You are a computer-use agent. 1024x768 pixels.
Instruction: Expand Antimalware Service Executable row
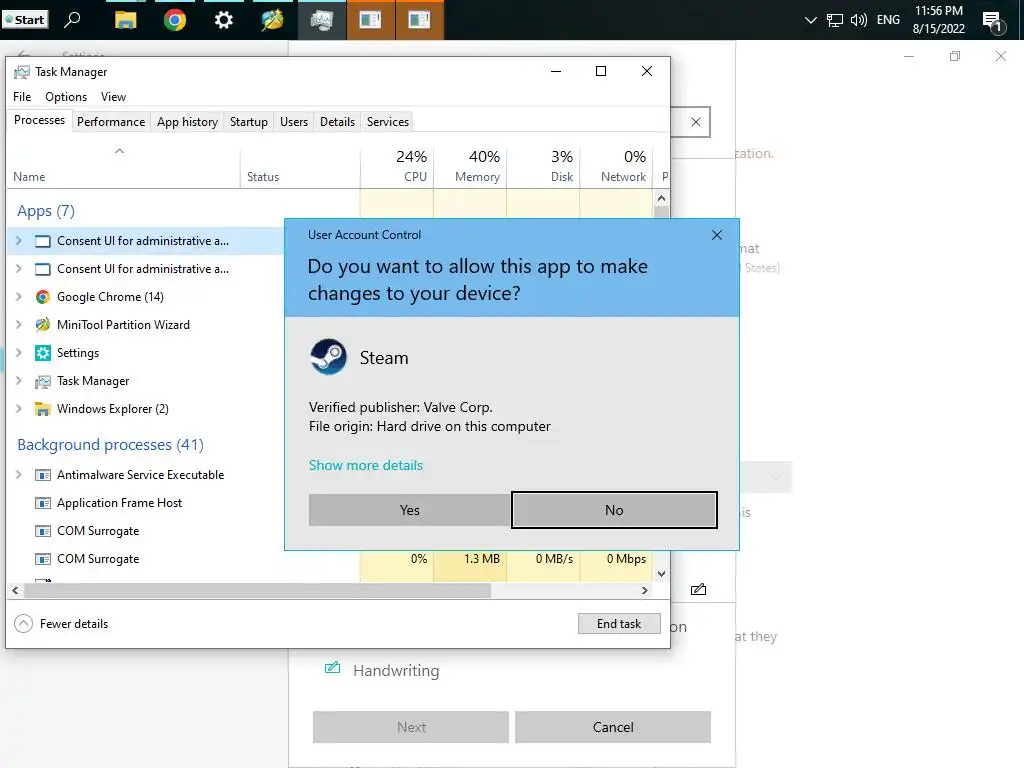[18, 475]
